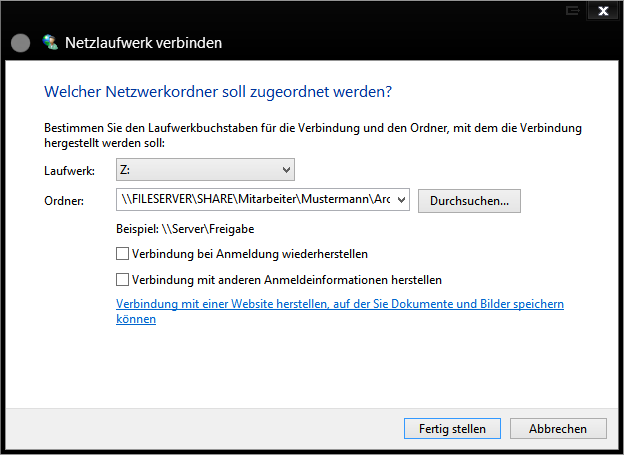The height and width of the screenshot is (455, 624).
Task: Expand the Ordner path history arrow
Action: click(402, 200)
